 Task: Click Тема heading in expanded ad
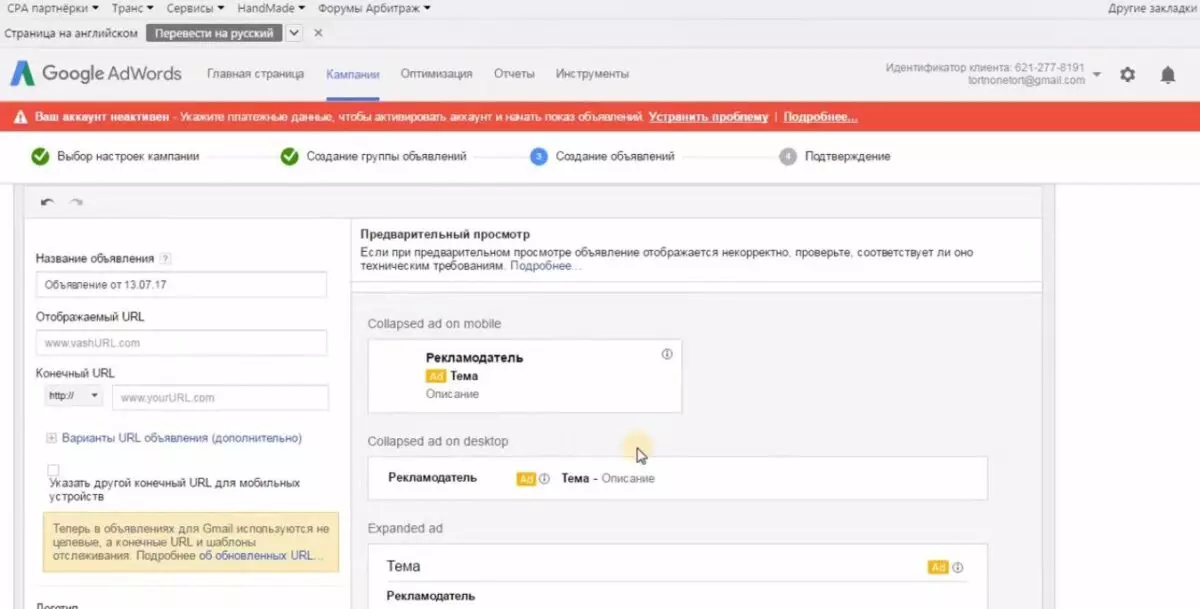coord(403,566)
